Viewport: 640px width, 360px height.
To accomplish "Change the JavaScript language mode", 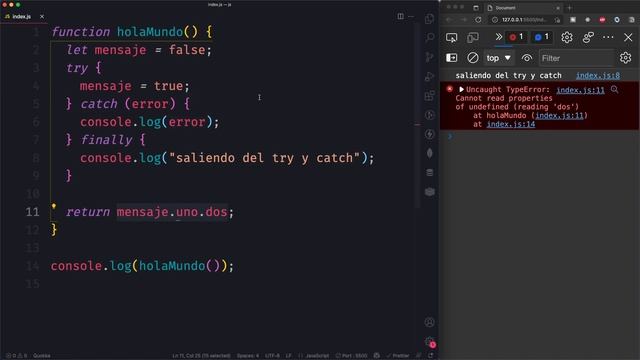I will tap(317, 356).
